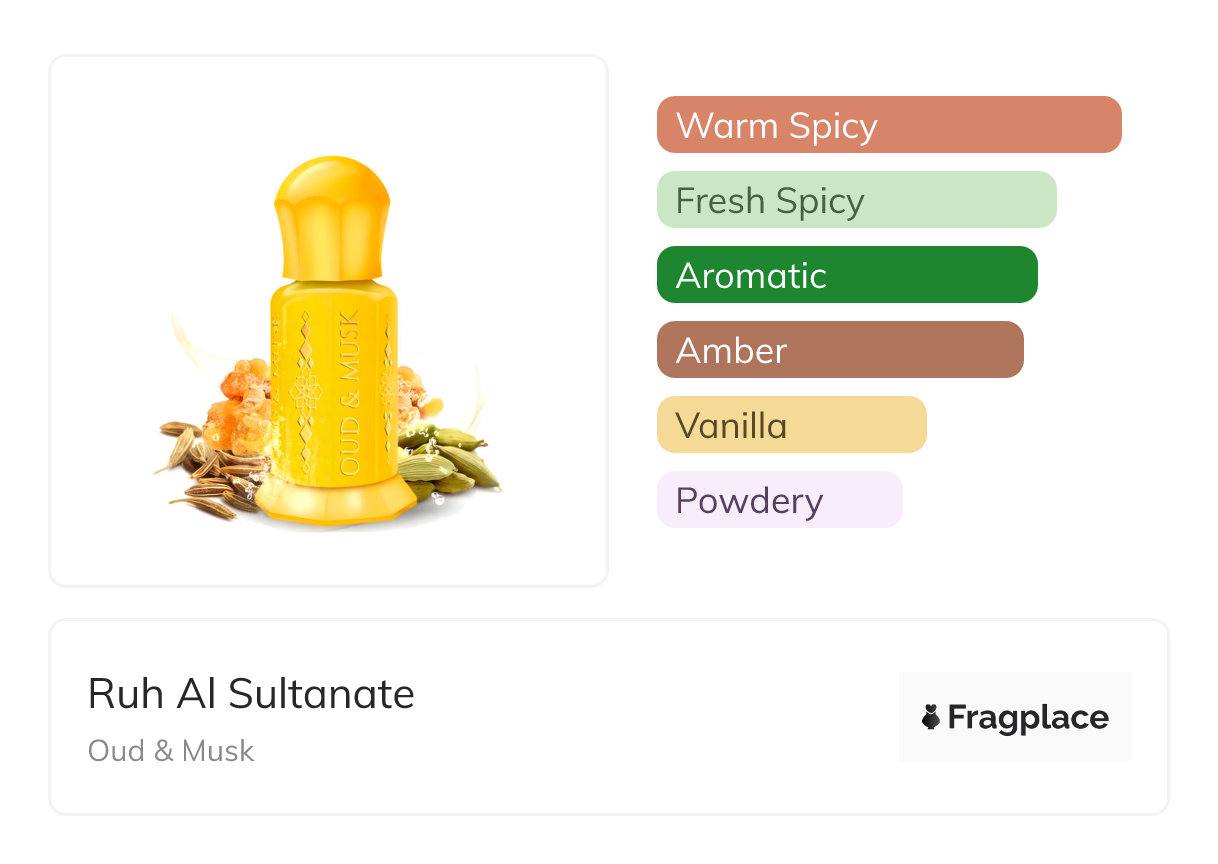Click the Fragplace perfume bottle logo icon

[931, 717]
